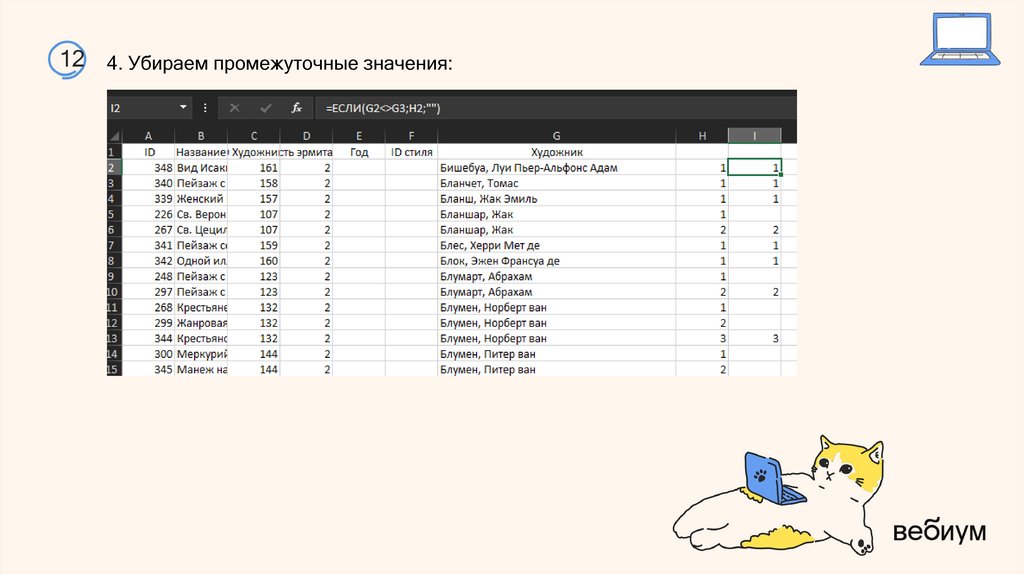
Task: Open the Name Box dropdown arrow
Action: point(183,108)
